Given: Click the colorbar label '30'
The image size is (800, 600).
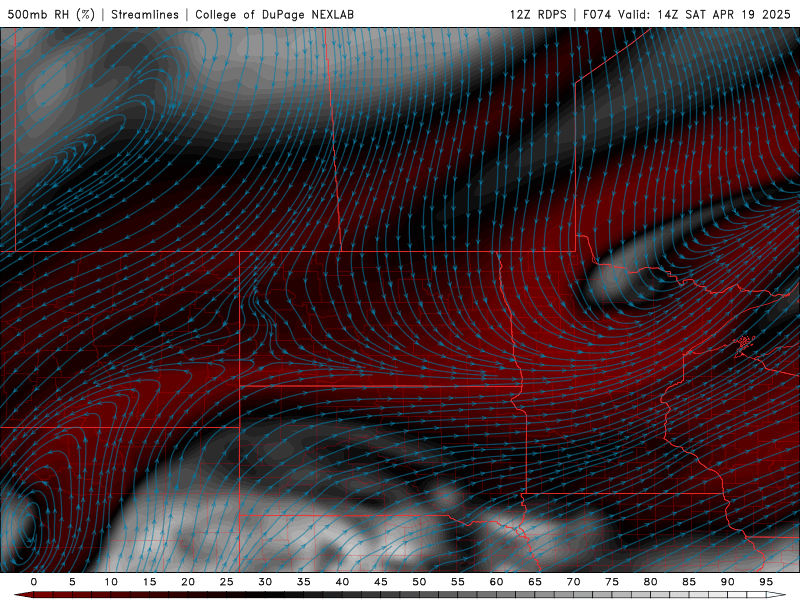Looking at the screenshot, I should pos(265,582).
